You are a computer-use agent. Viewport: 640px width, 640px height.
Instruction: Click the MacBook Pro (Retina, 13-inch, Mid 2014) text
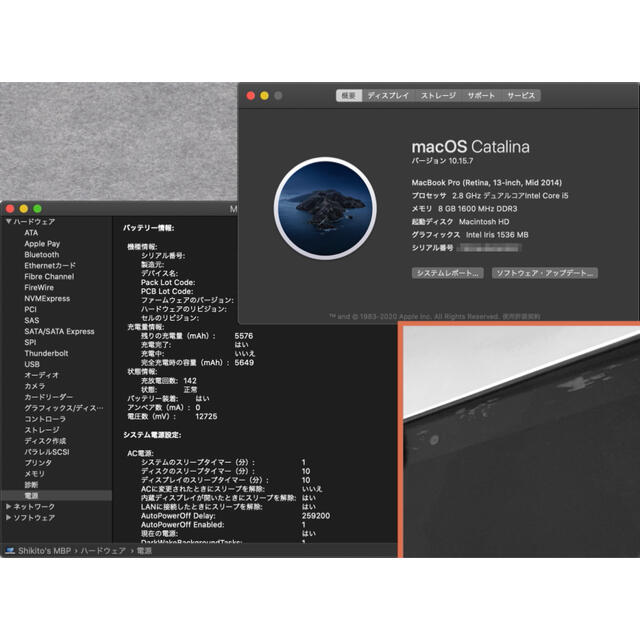pos(487,183)
